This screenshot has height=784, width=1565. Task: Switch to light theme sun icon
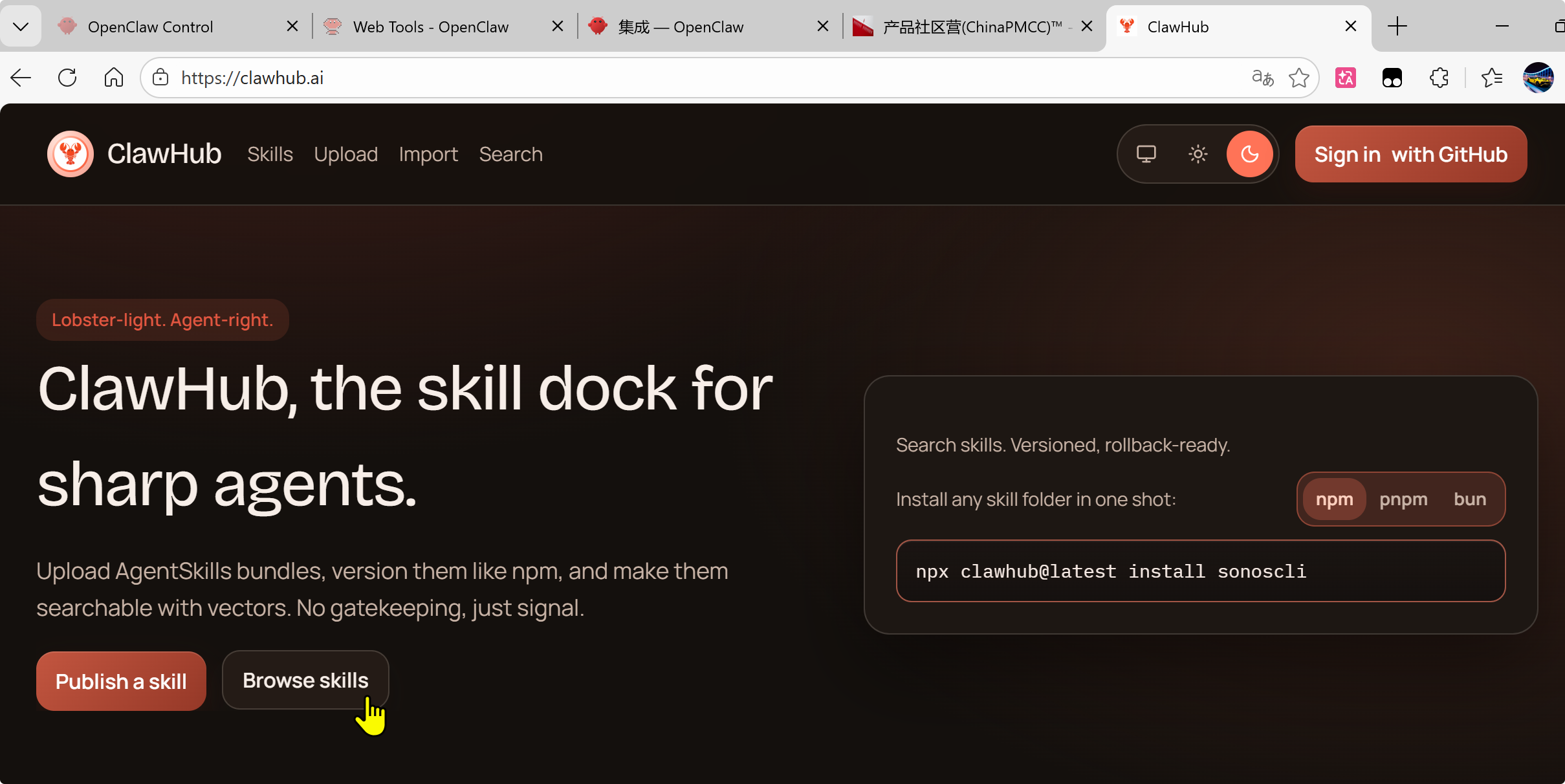[1198, 154]
